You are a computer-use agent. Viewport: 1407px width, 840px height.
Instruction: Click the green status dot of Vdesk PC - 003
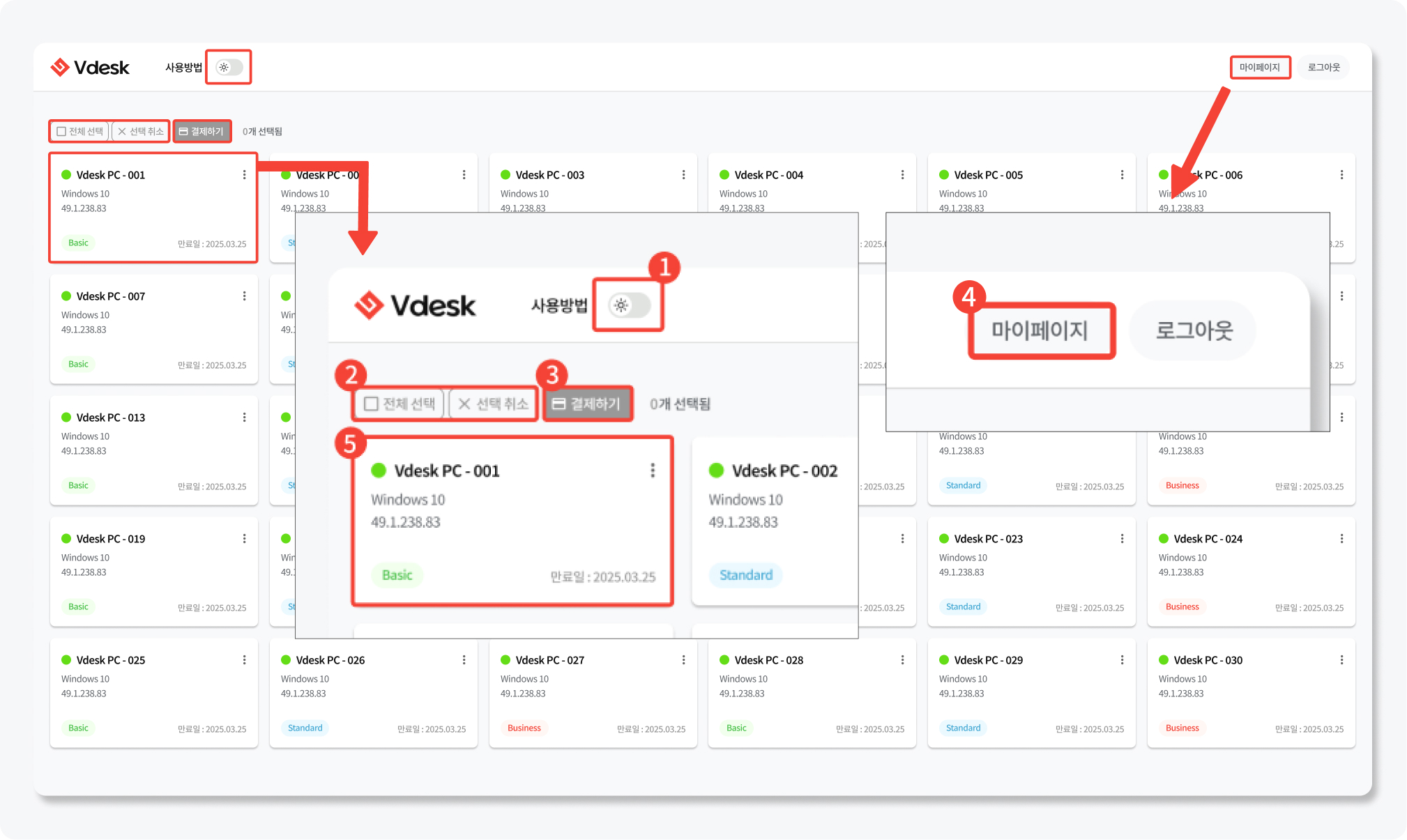coord(505,175)
